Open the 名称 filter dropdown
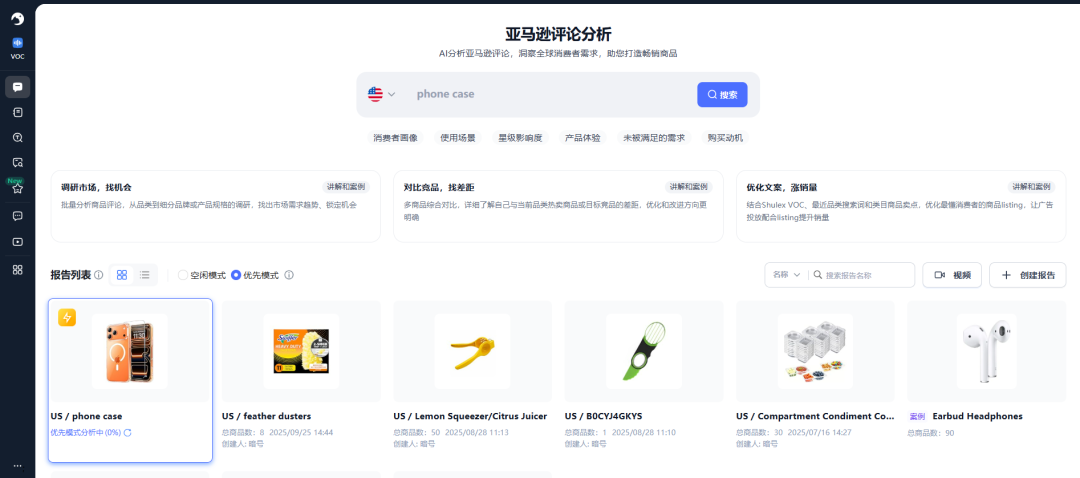The width and height of the screenshot is (1080, 478). click(x=787, y=275)
